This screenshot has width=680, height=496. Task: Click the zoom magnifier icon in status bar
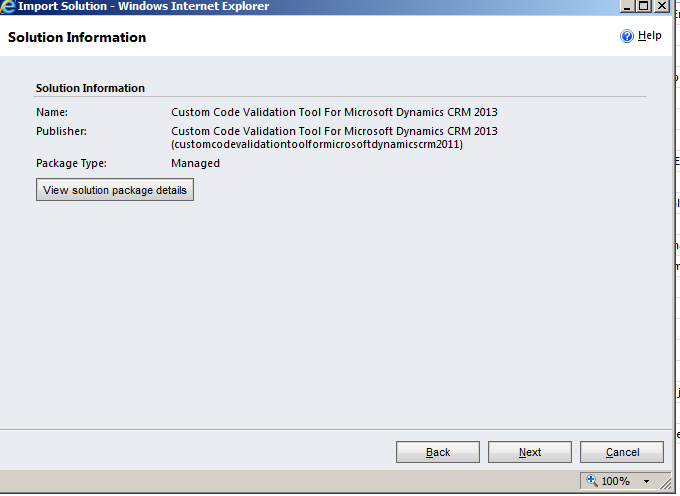click(592, 480)
